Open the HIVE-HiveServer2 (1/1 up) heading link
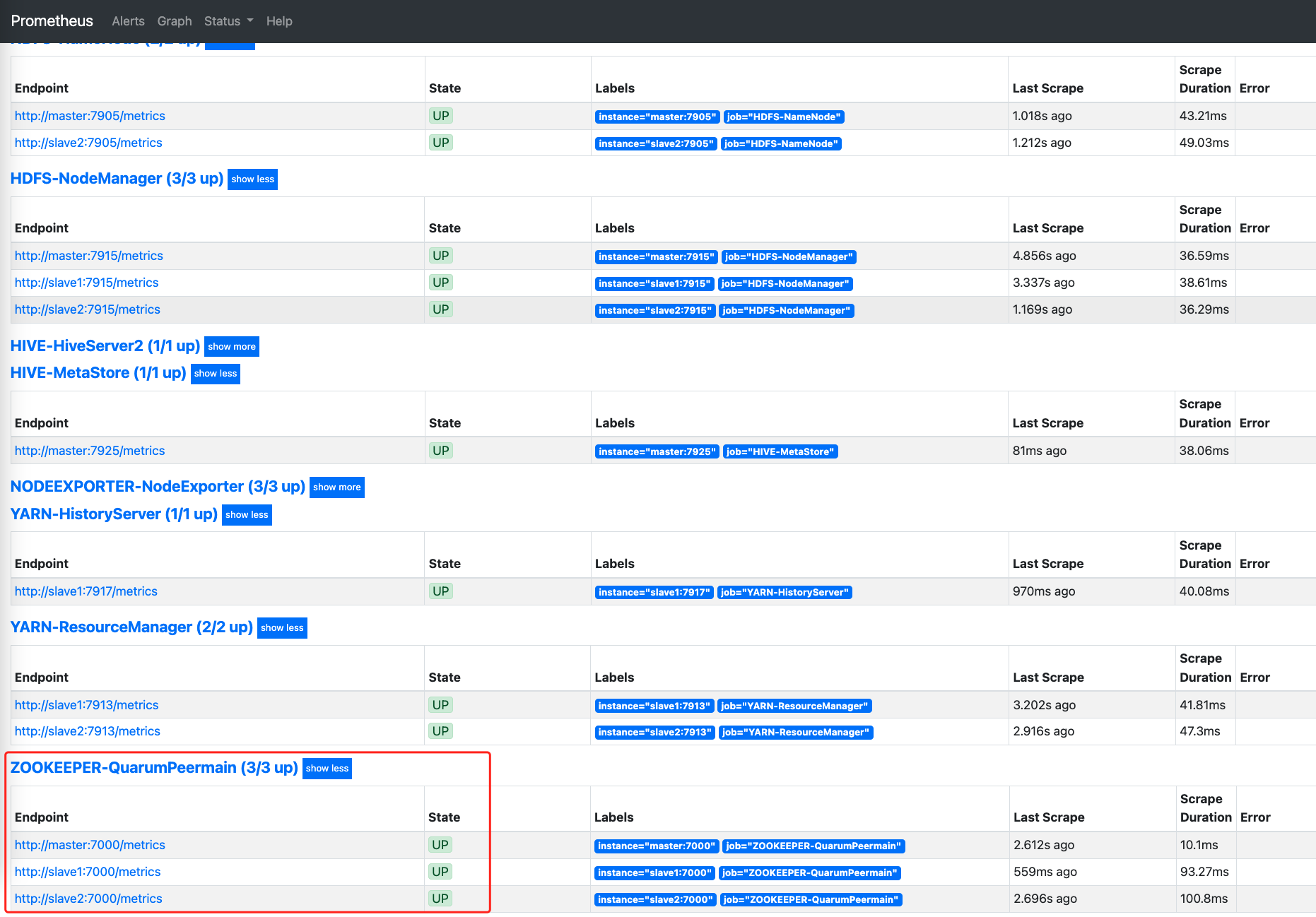 (x=105, y=346)
